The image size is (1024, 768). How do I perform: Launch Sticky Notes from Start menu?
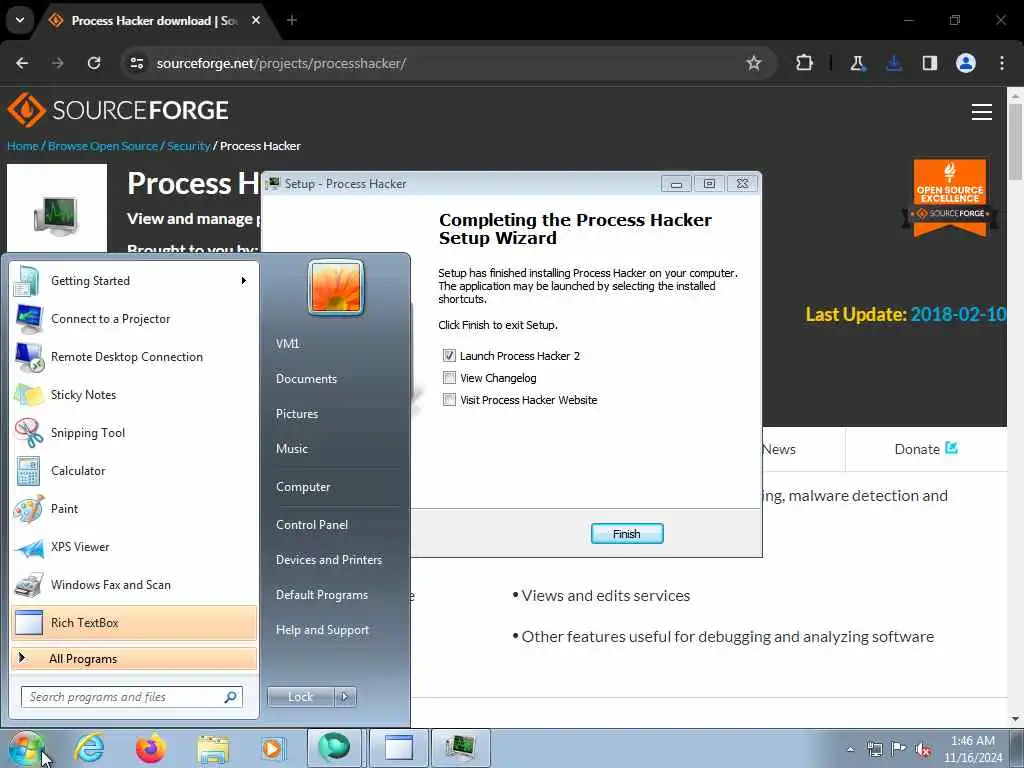pyautogui.click(x=134, y=395)
